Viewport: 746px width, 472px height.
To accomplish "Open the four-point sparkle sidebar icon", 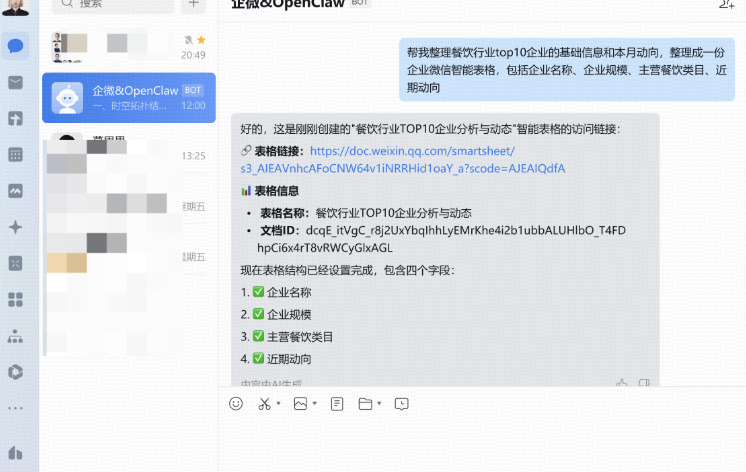I will coord(15,227).
